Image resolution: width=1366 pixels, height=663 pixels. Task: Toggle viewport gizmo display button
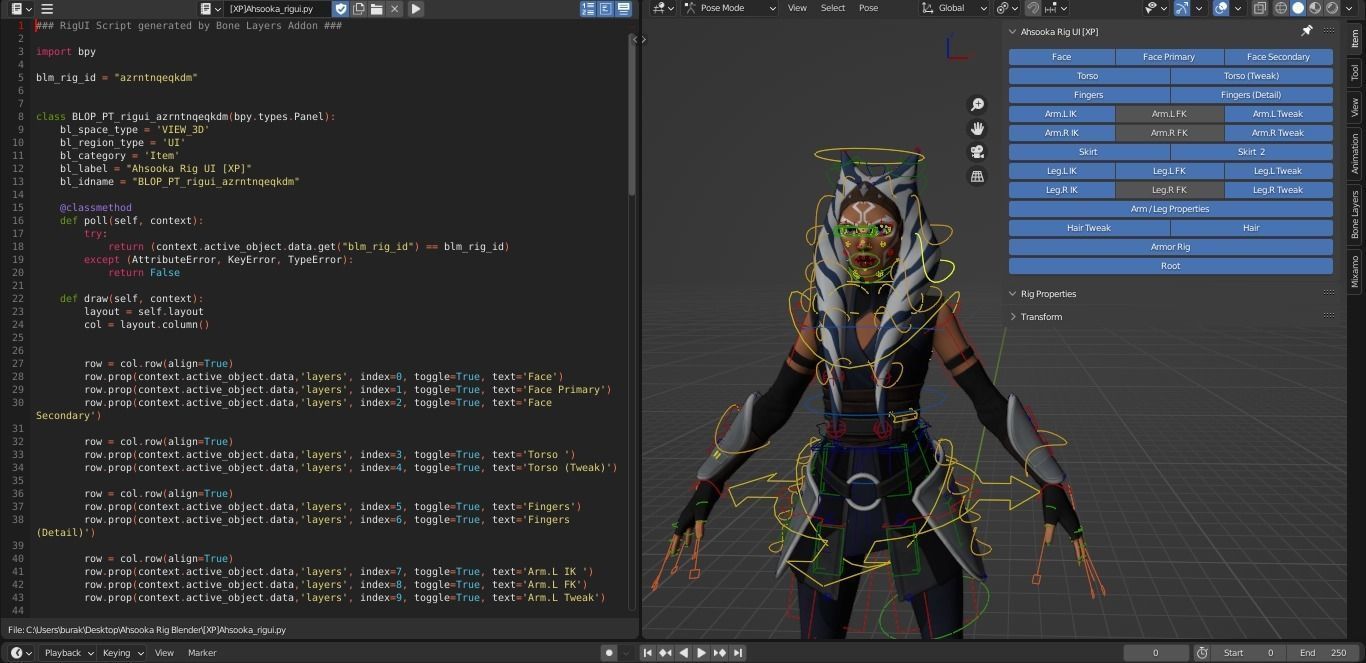coord(1182,8)
